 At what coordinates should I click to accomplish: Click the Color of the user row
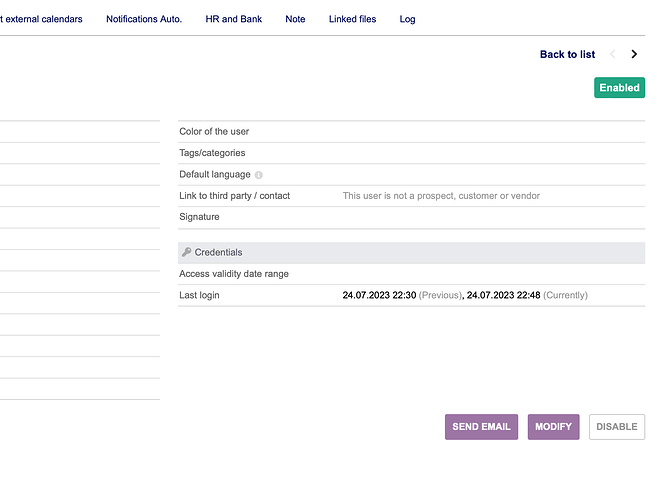click(411, 132)
